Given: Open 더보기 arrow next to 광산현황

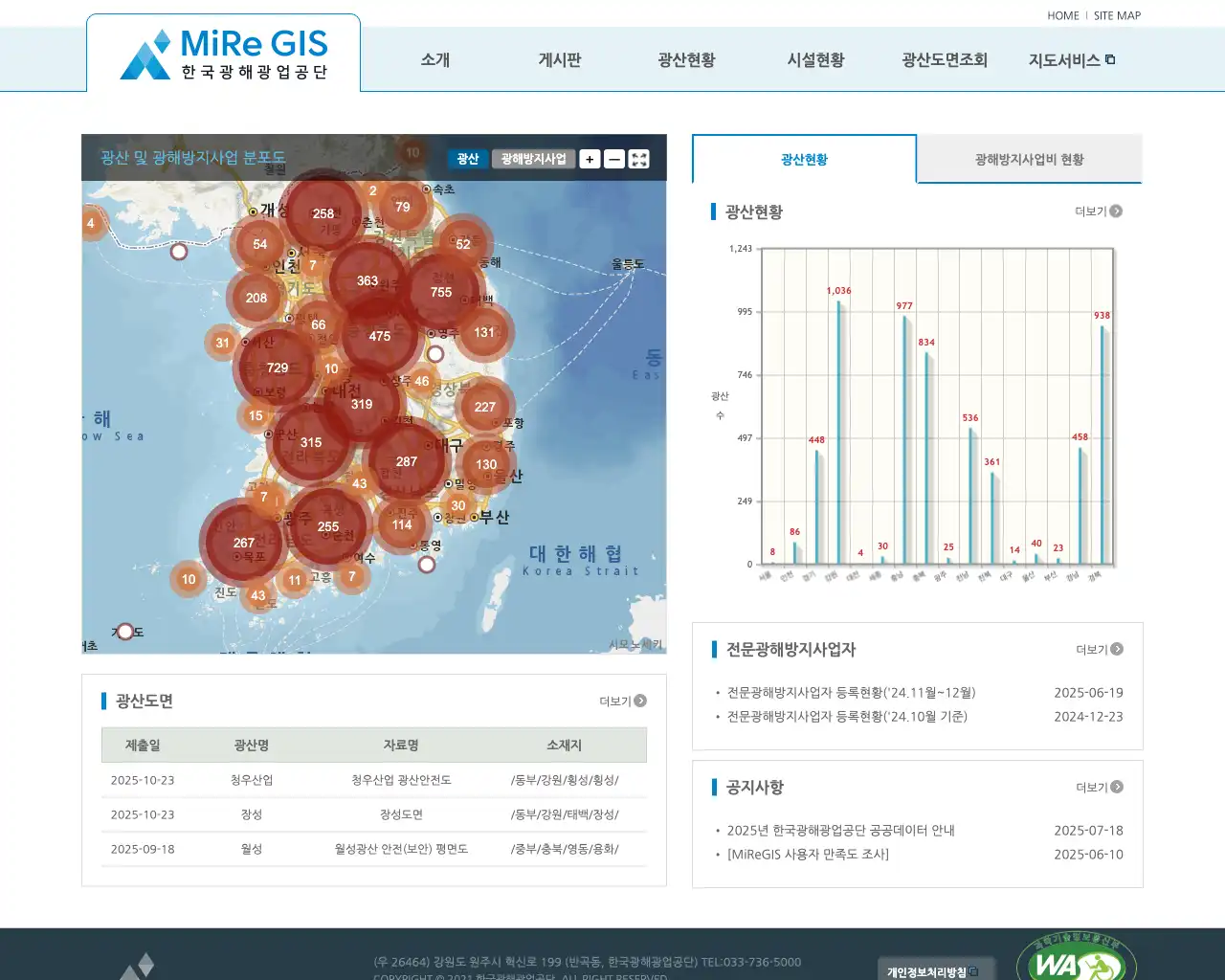Looking at the screenshot, I should (1116, 212).
